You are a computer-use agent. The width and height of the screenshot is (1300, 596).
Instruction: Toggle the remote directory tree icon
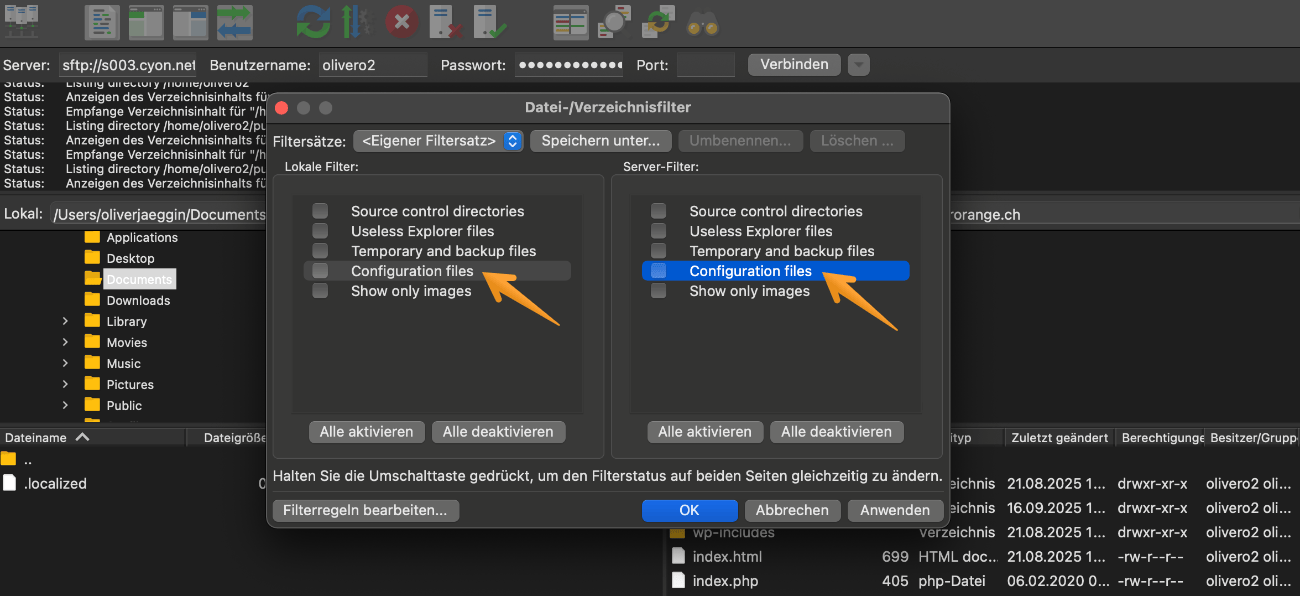click(189, 22)
